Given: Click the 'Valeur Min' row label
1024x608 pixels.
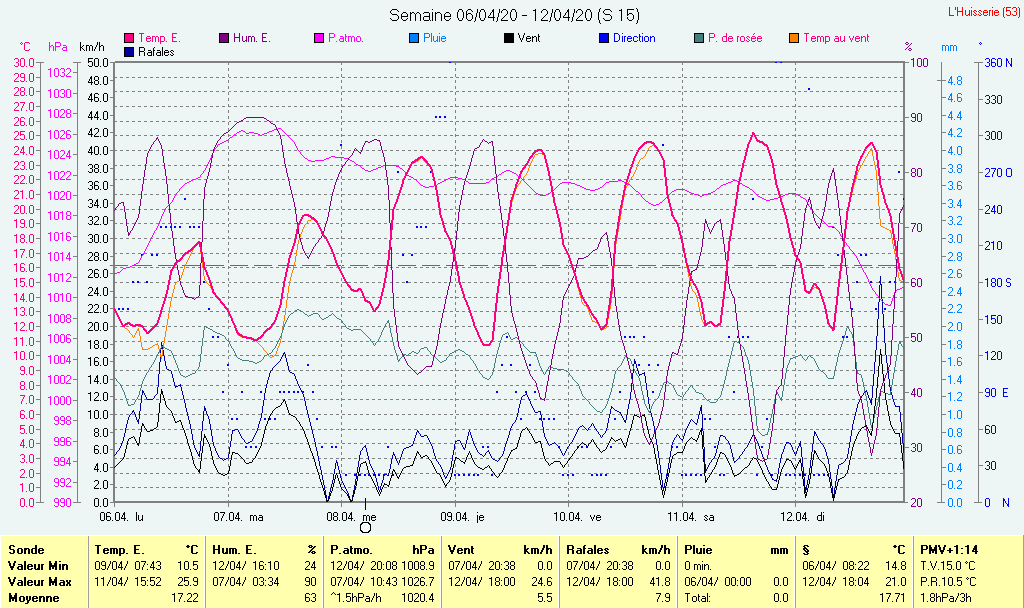Looking at the screenshot, I should [38, 566].
